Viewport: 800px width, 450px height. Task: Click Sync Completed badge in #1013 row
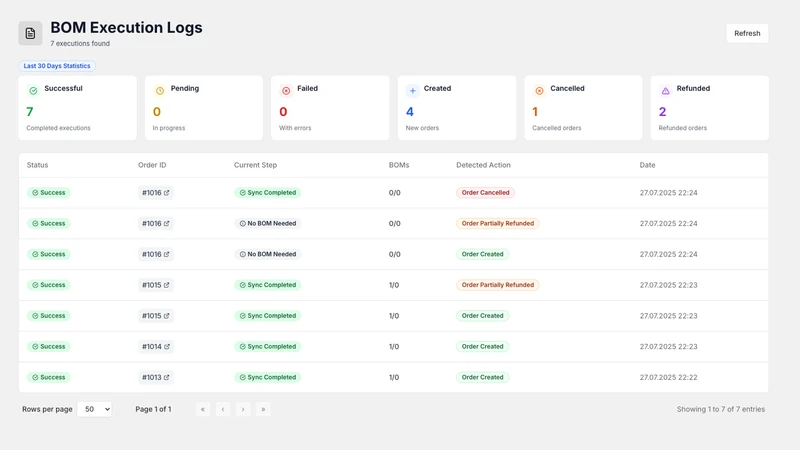(x=267, y=378)
